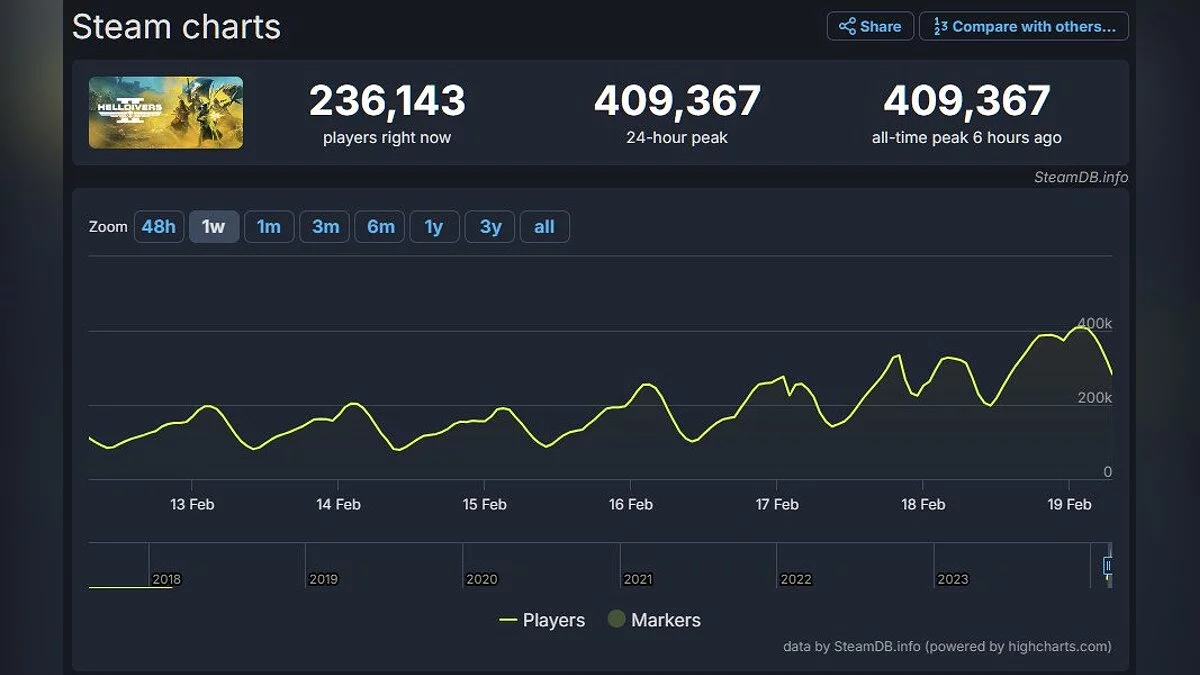
Task: Click the SteamDB.info credit text
Action: pyautogui.click(x=1081, y=177)
